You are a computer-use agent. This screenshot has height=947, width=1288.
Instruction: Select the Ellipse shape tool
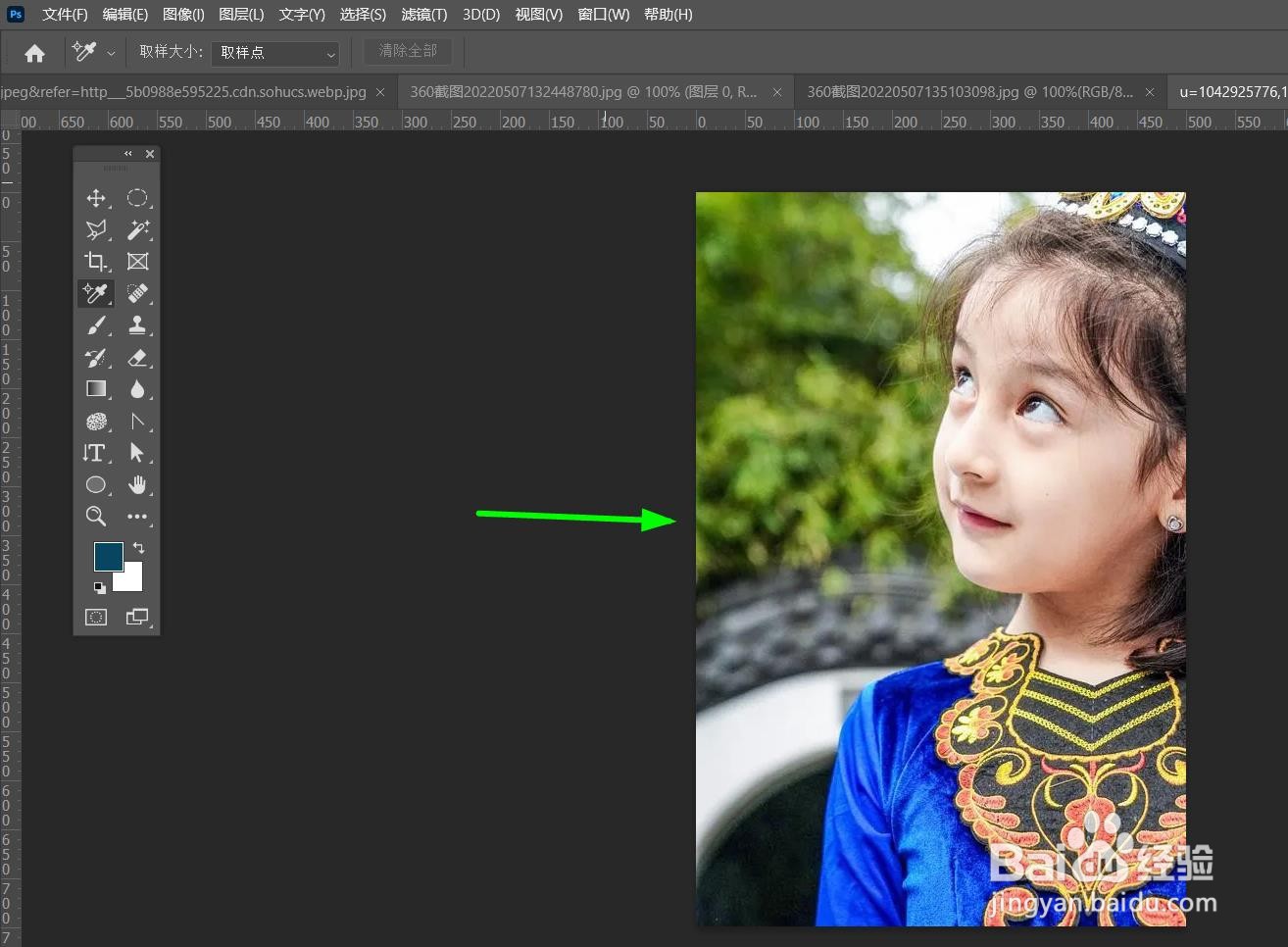click(x=96, y=484)
